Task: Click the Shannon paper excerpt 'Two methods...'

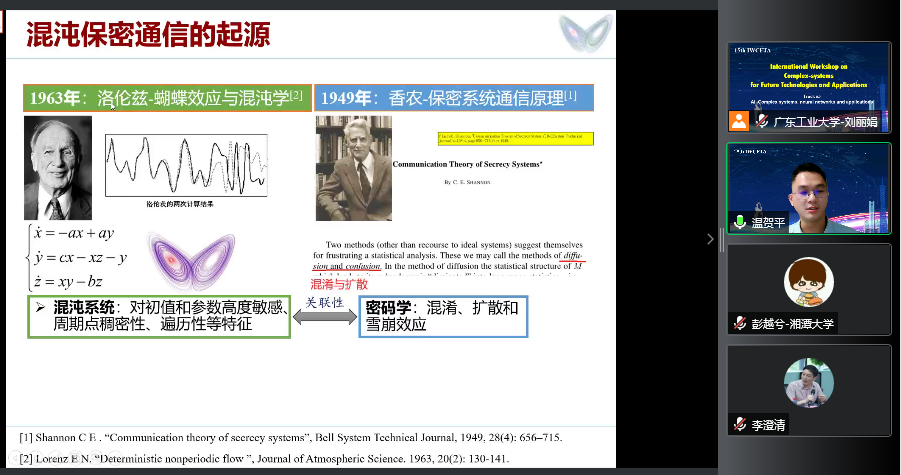Action: (448, 258)
